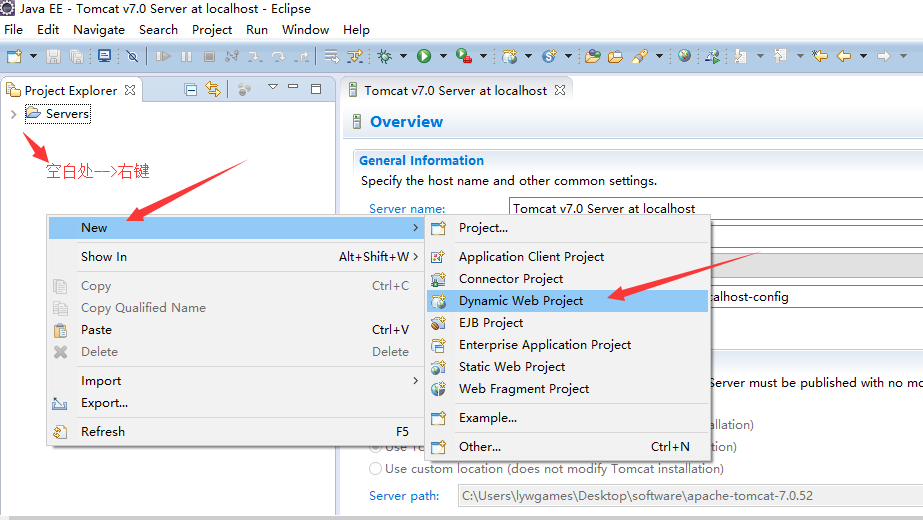923x520 pixels.
Task: Click the Open Type icon in toolbar
Action: coord(593,57)
